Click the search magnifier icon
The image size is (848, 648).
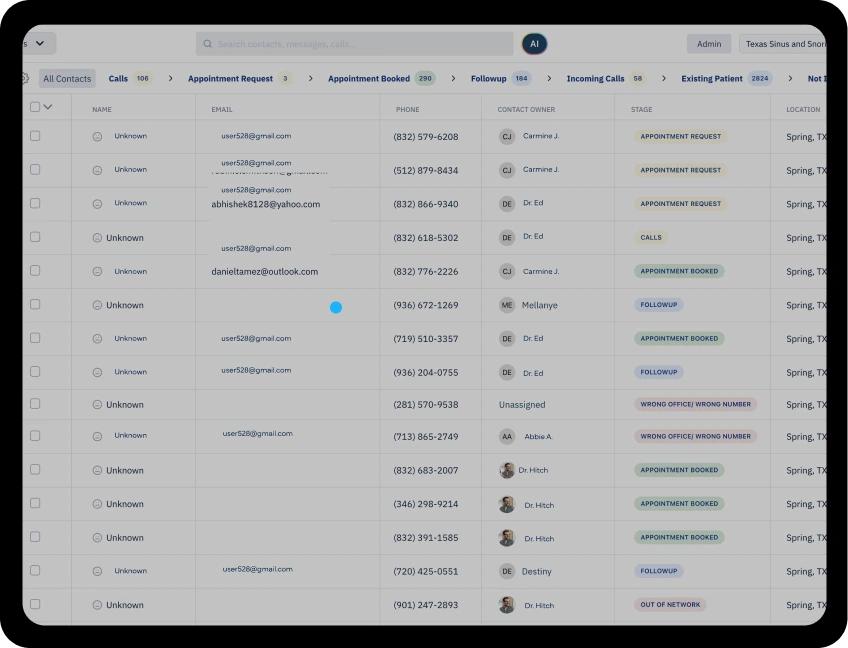pyautogui.click(x=208, y=44)
